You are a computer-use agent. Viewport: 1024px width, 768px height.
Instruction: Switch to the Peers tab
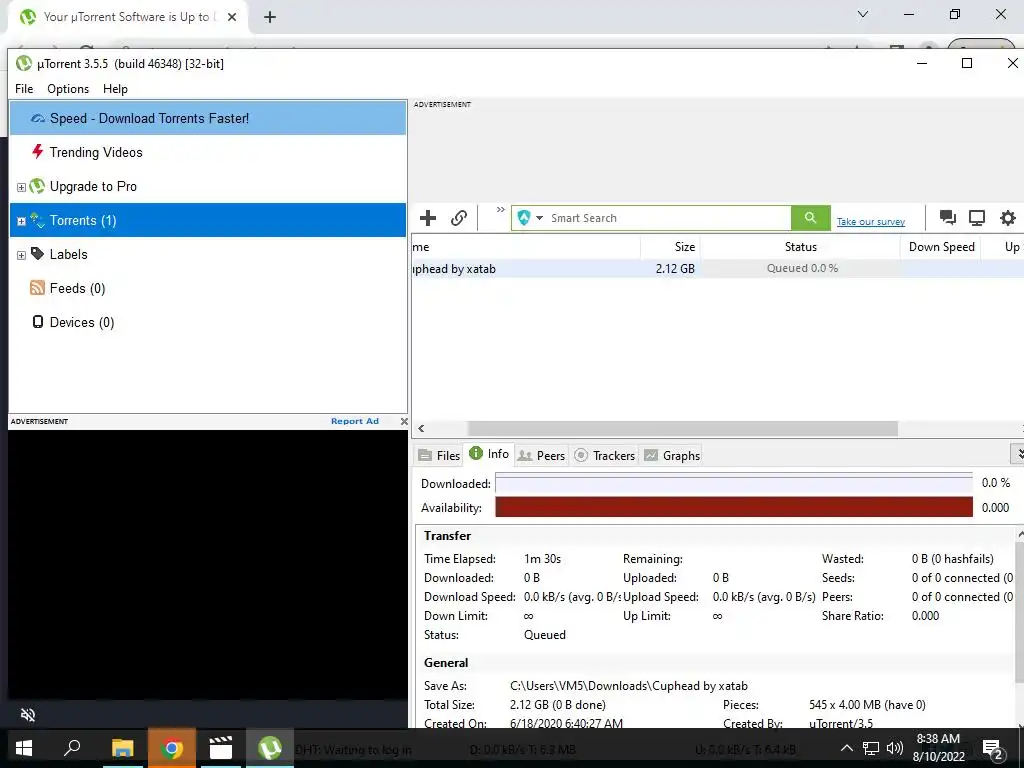(x=541, y=455)
